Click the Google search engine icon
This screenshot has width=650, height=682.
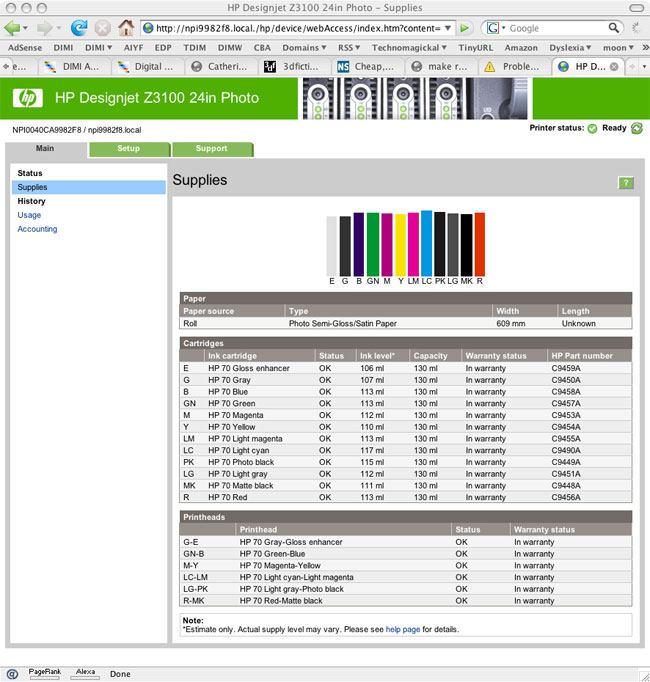tap(493, 28)
